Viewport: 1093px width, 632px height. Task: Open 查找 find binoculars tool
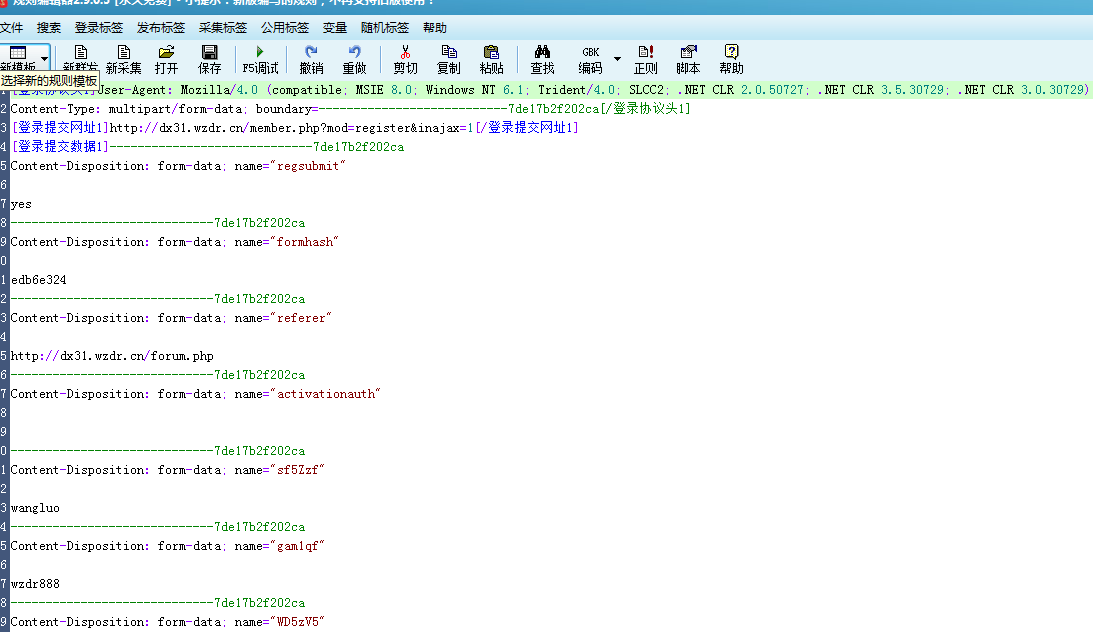tap(542, 59)
